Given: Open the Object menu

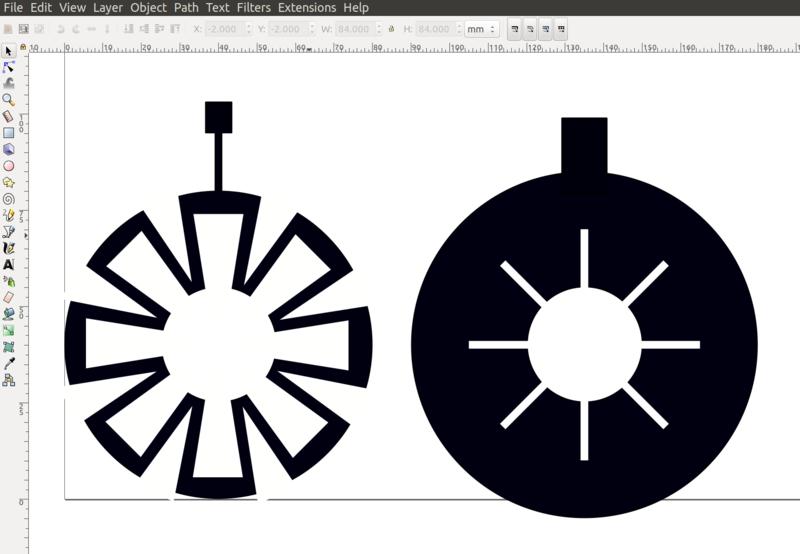Looking at the screenshot, I should 148,8.
